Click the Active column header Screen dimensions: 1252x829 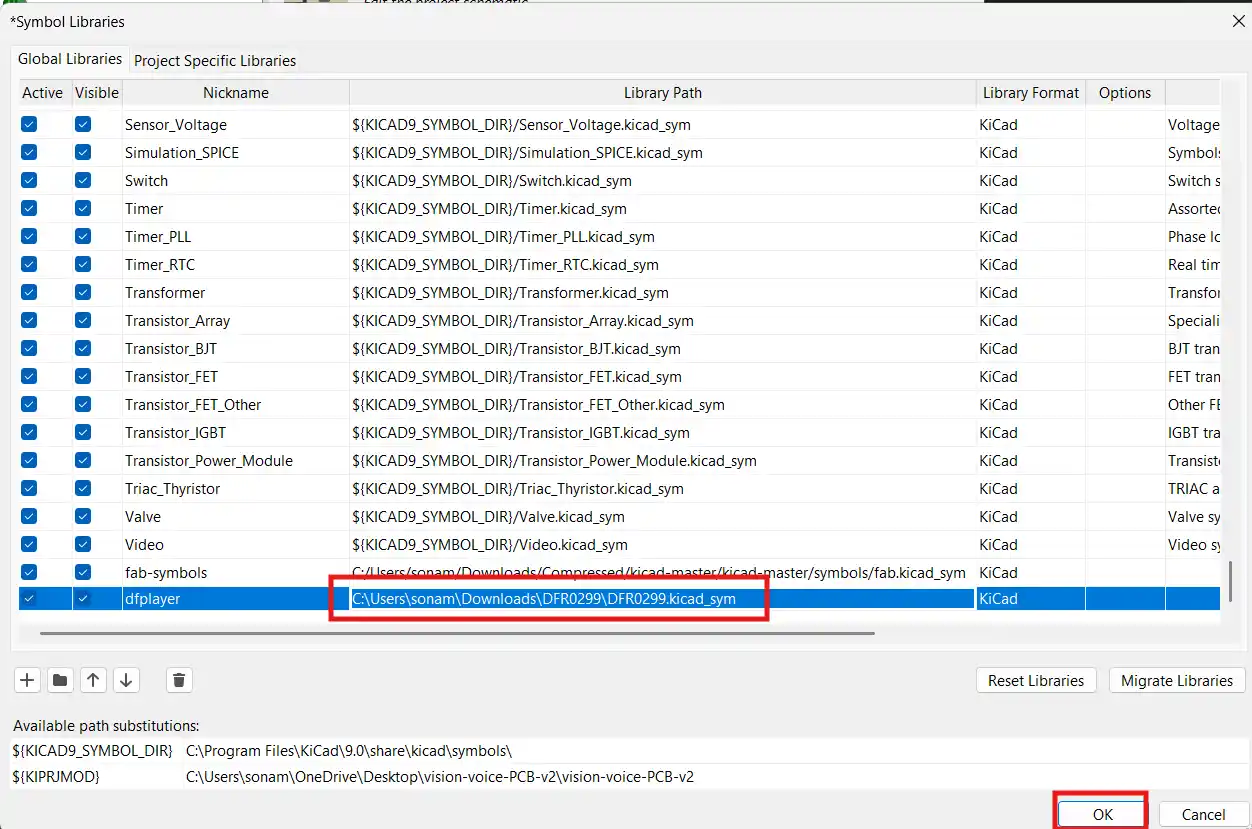coord(42,93)
